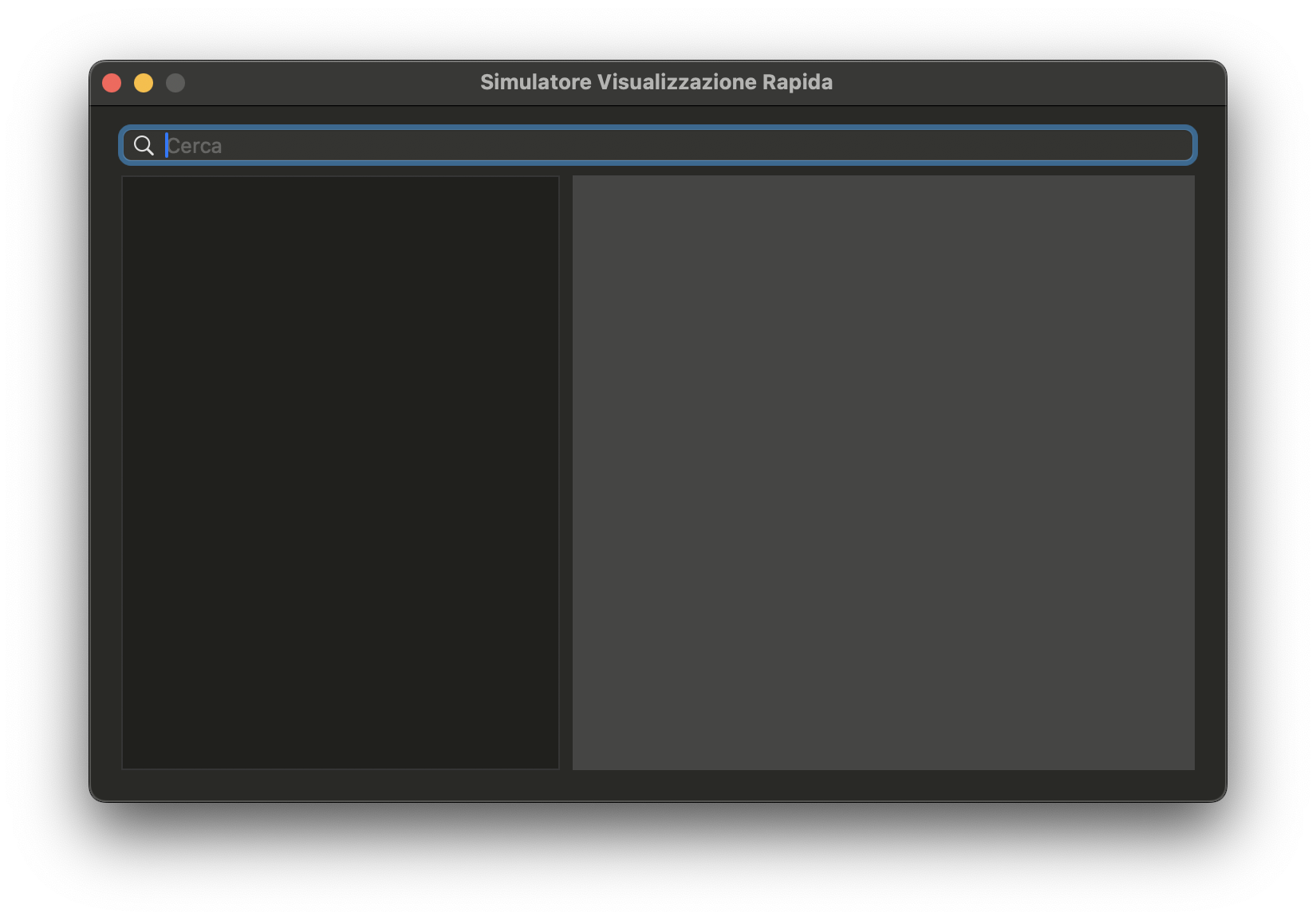Click the Cerca search field
Viewport: 1316px width, 920px height.
tap(657, 145)
